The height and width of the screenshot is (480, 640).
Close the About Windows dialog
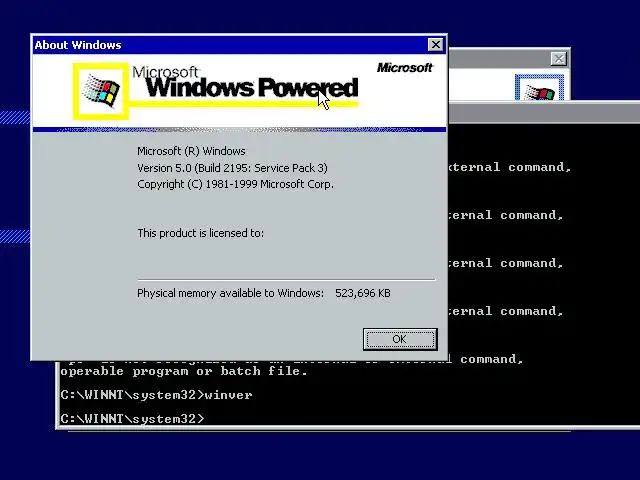coord(436,44)
